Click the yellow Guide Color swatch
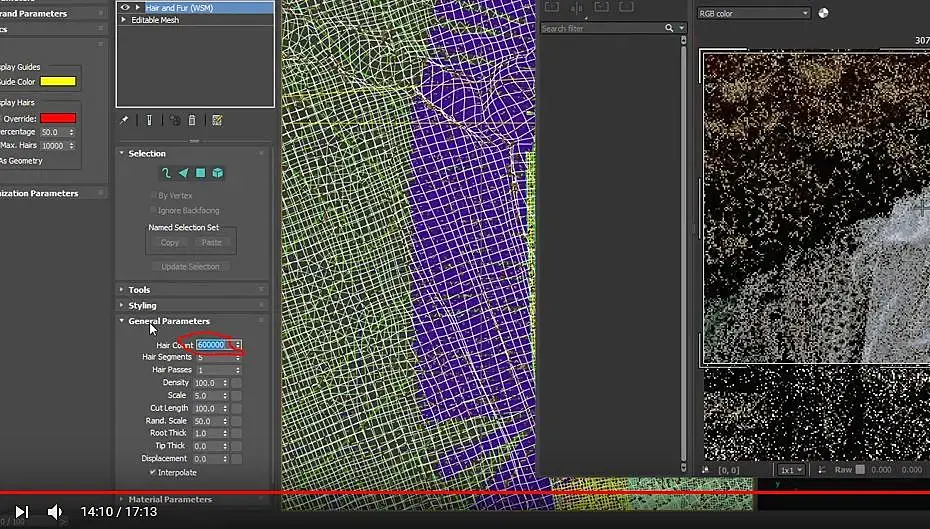Screen dimensions: 930x529 pyautogui.click(x=59, y=82)
